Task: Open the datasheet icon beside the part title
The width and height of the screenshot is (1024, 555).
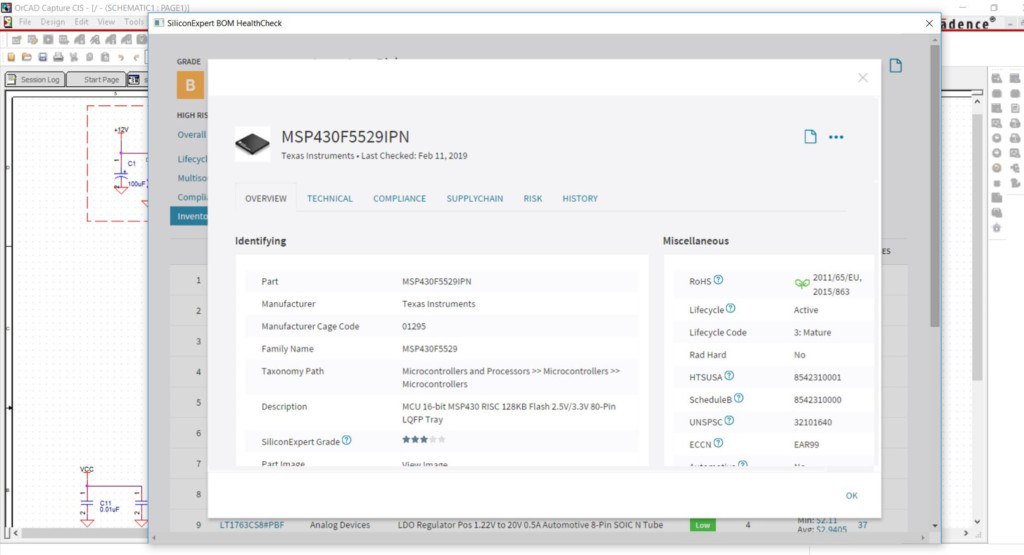Action: click(x=810, y=137)
